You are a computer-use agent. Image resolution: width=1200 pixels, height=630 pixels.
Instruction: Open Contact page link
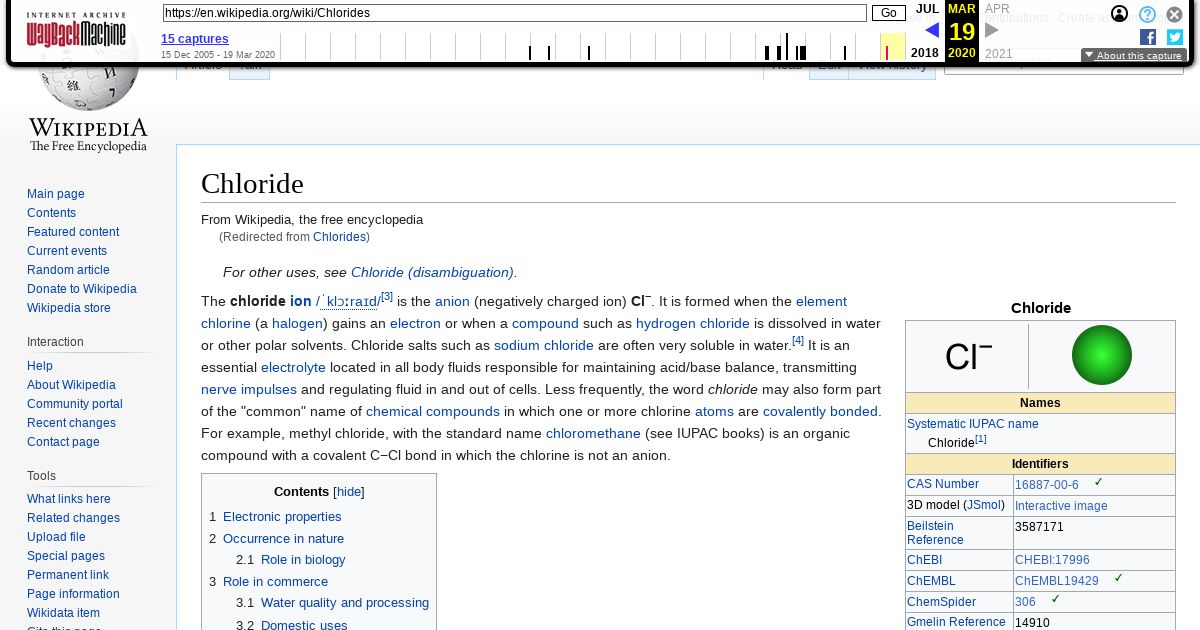(x=63, y=442)
